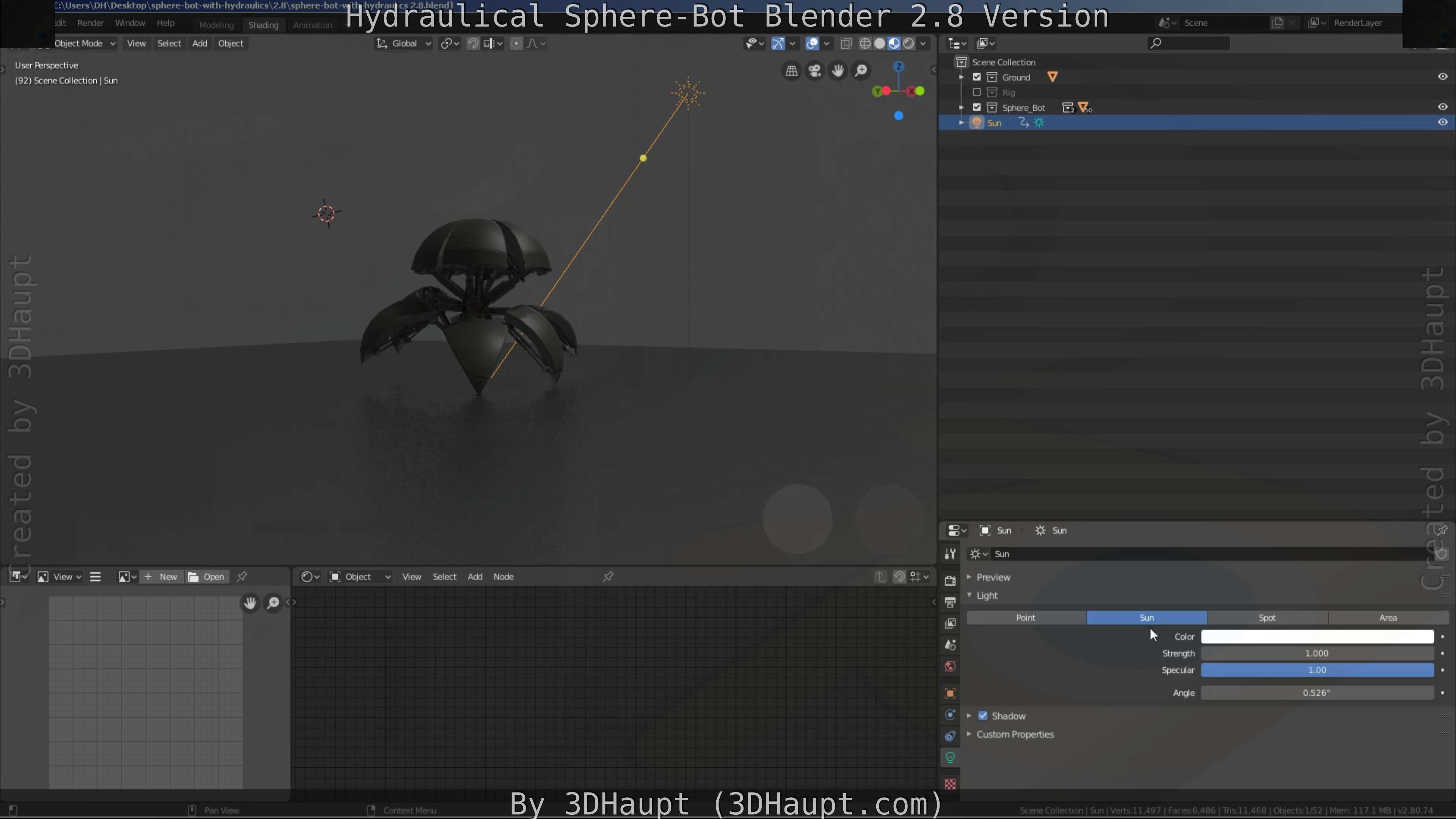Screen dimensions: 1456x819
Task: Select solid viewport shading
Action: (x=880, y=44)
